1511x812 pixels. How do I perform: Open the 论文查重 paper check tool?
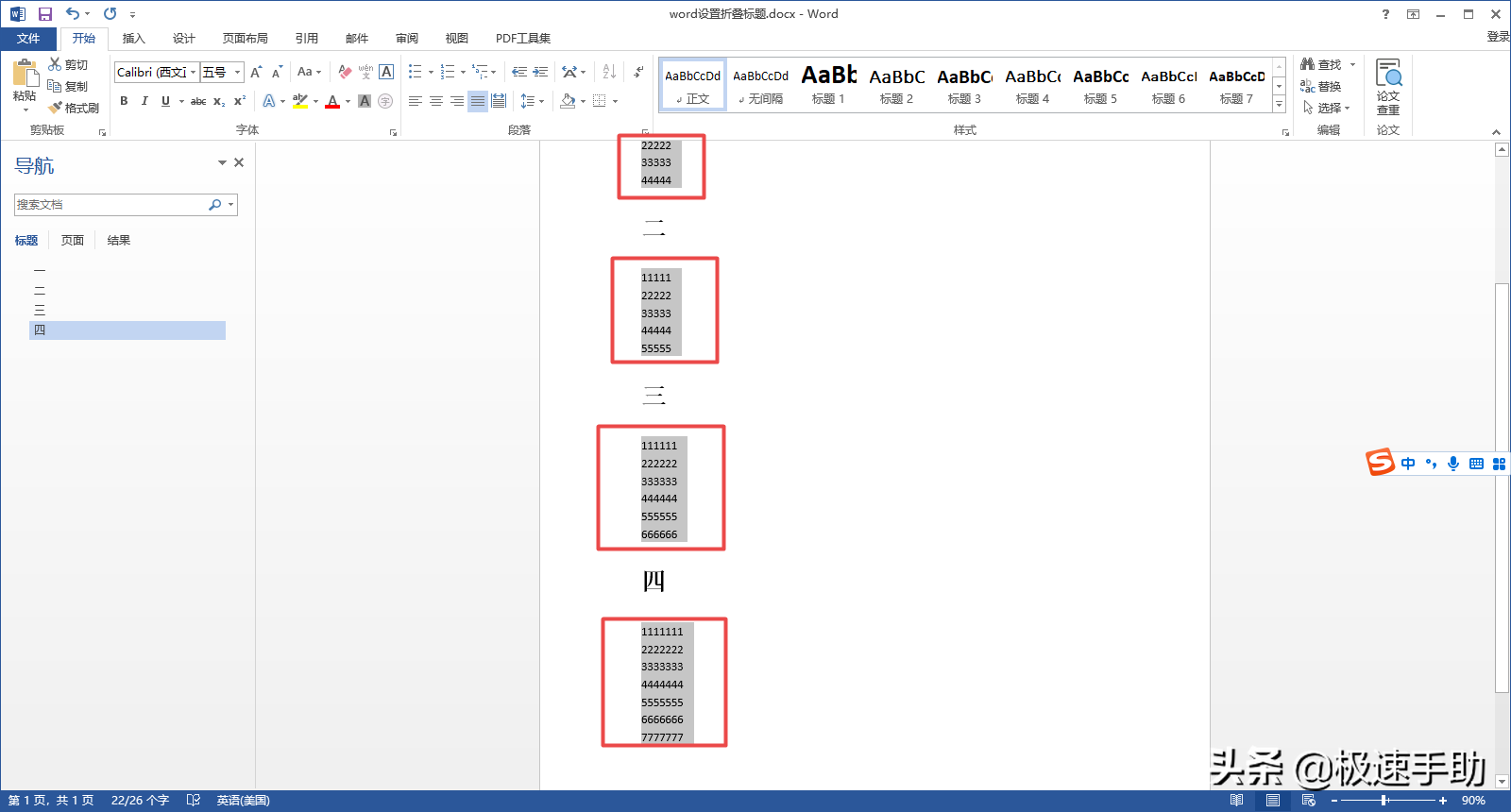[1387, 87]
